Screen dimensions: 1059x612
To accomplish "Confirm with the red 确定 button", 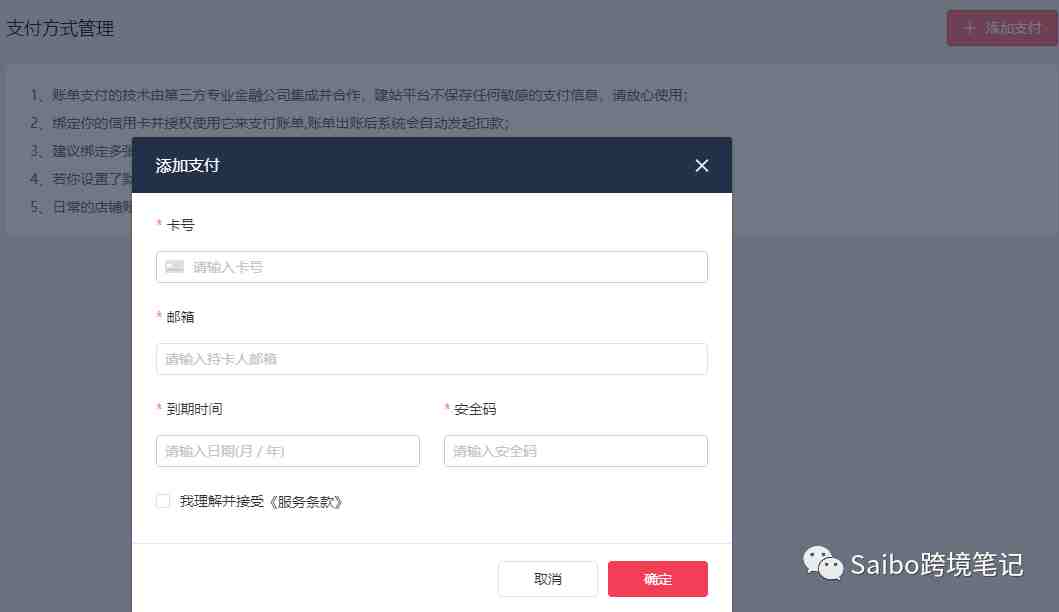I will pos(658,579).
